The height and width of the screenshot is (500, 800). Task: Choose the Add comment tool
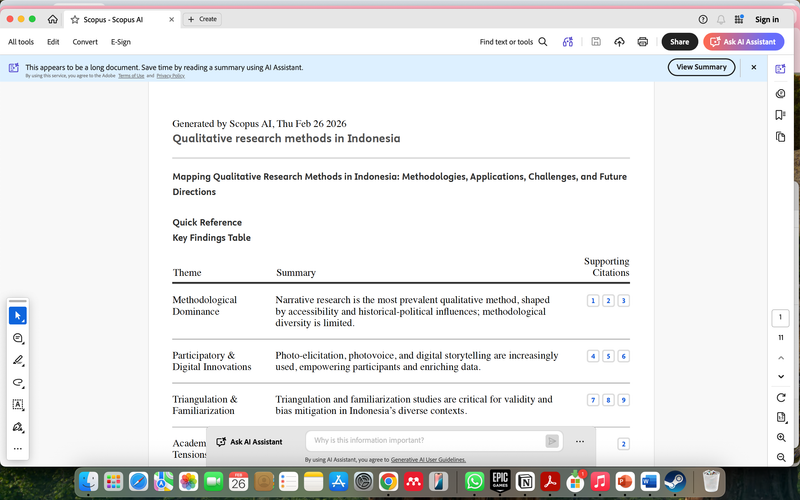[18, 338]
